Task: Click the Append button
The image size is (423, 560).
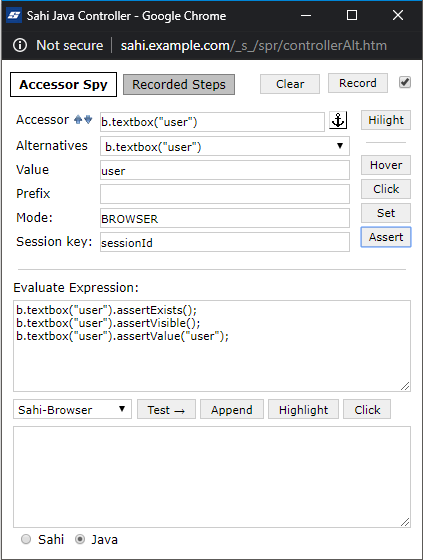Action: (232, 409)
